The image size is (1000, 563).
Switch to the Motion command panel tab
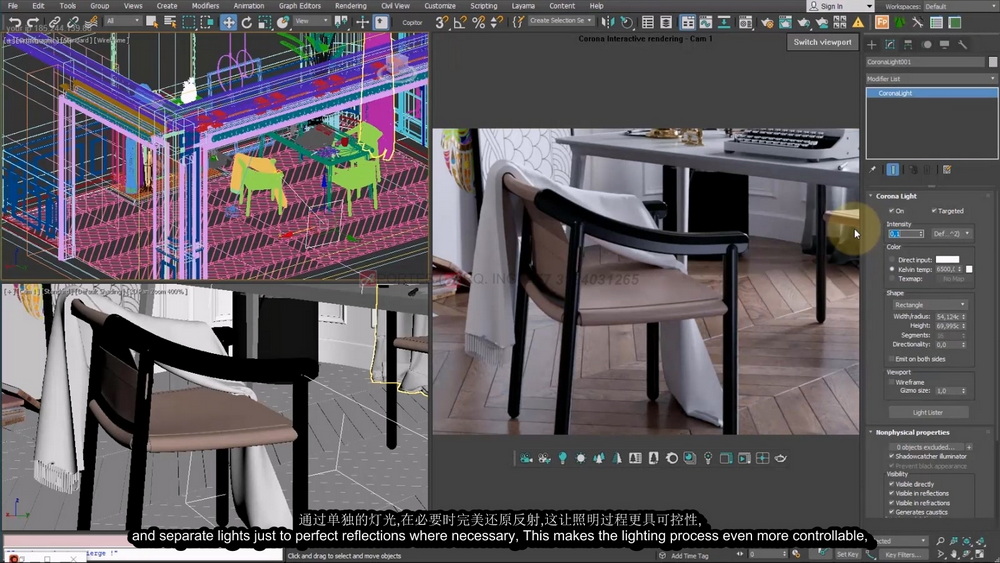pos(927,45)
